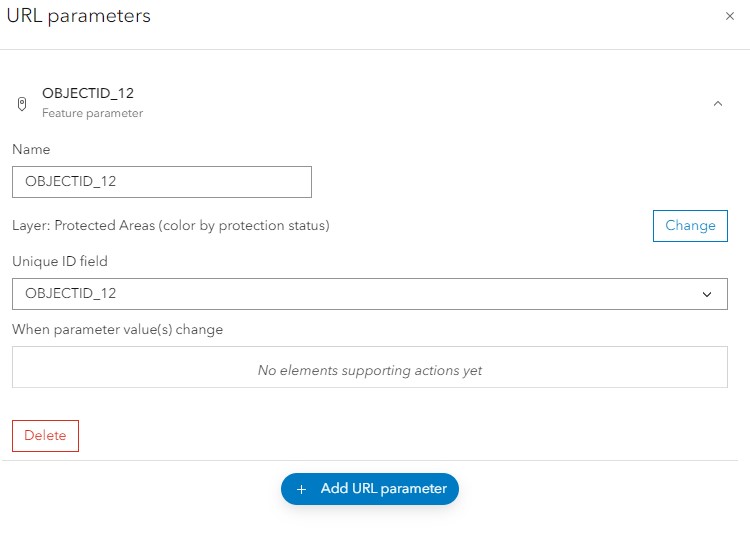The width and height of the screenshot is (750, 538).
Task: Collapse the OBJECTID_12 parameter section
Action: pyautogui.click(x=717, y=103)
